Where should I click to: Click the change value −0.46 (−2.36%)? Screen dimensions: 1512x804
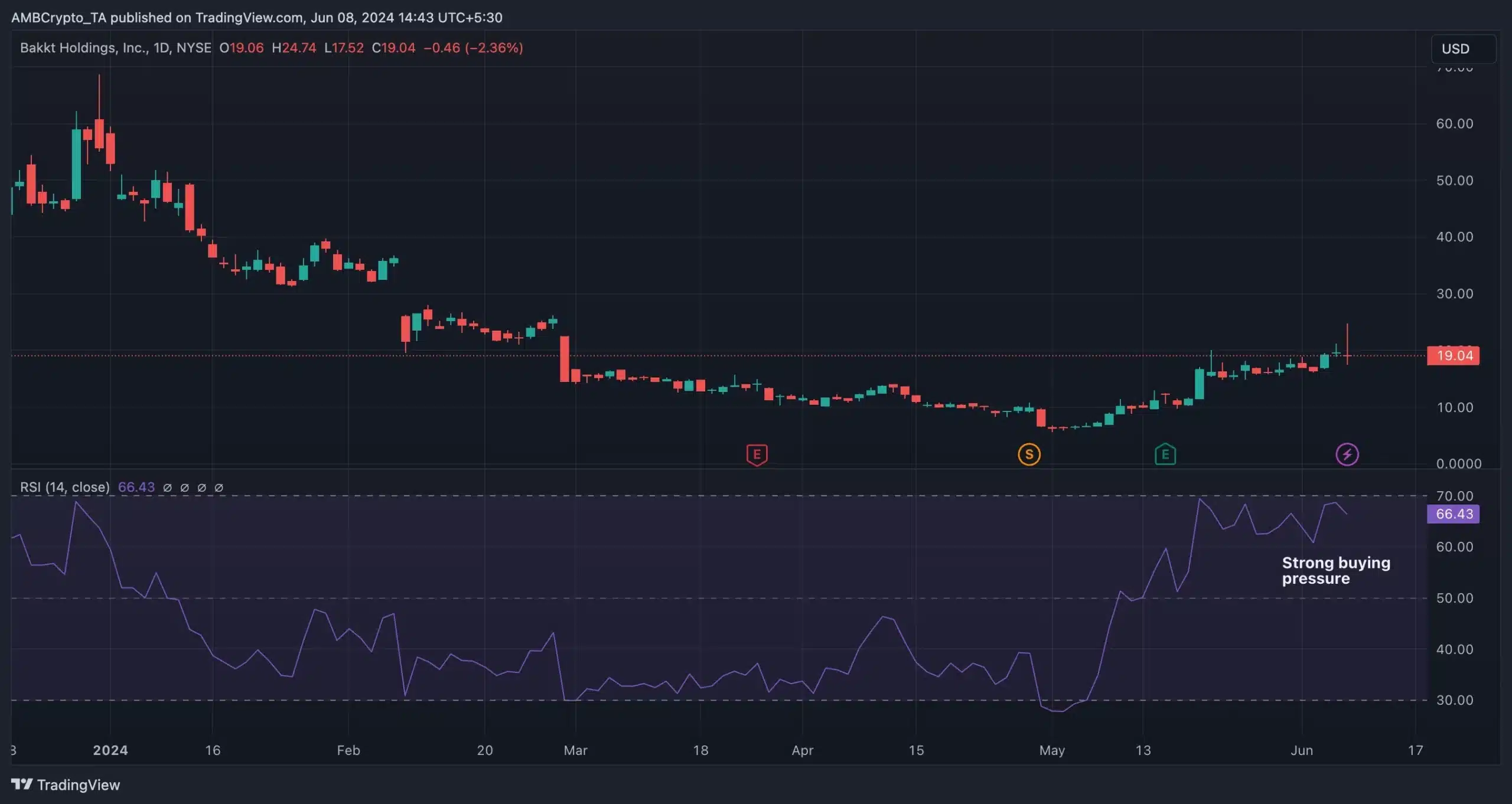473,48
